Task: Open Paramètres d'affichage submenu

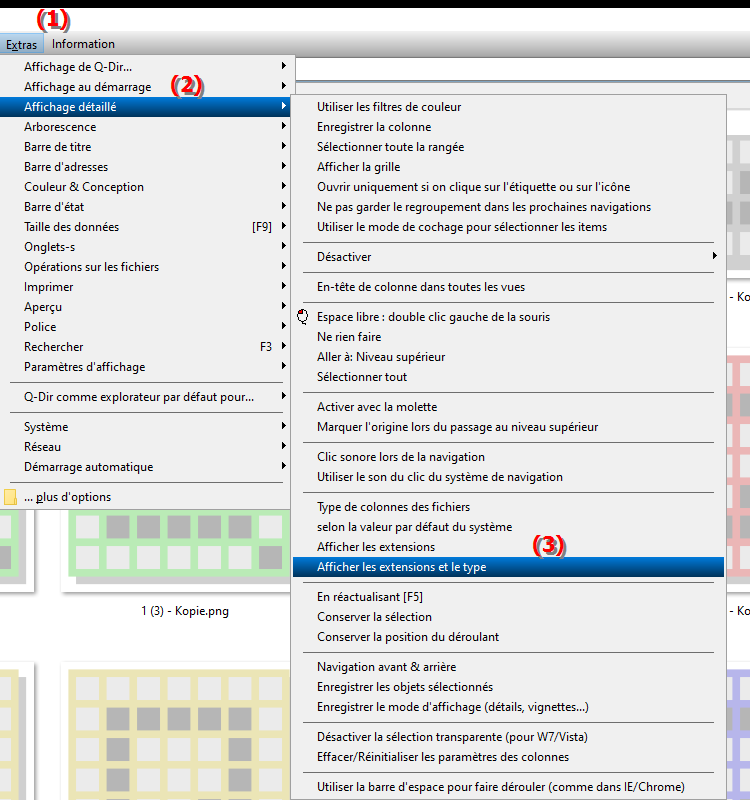Action: [x=145, y=367]
